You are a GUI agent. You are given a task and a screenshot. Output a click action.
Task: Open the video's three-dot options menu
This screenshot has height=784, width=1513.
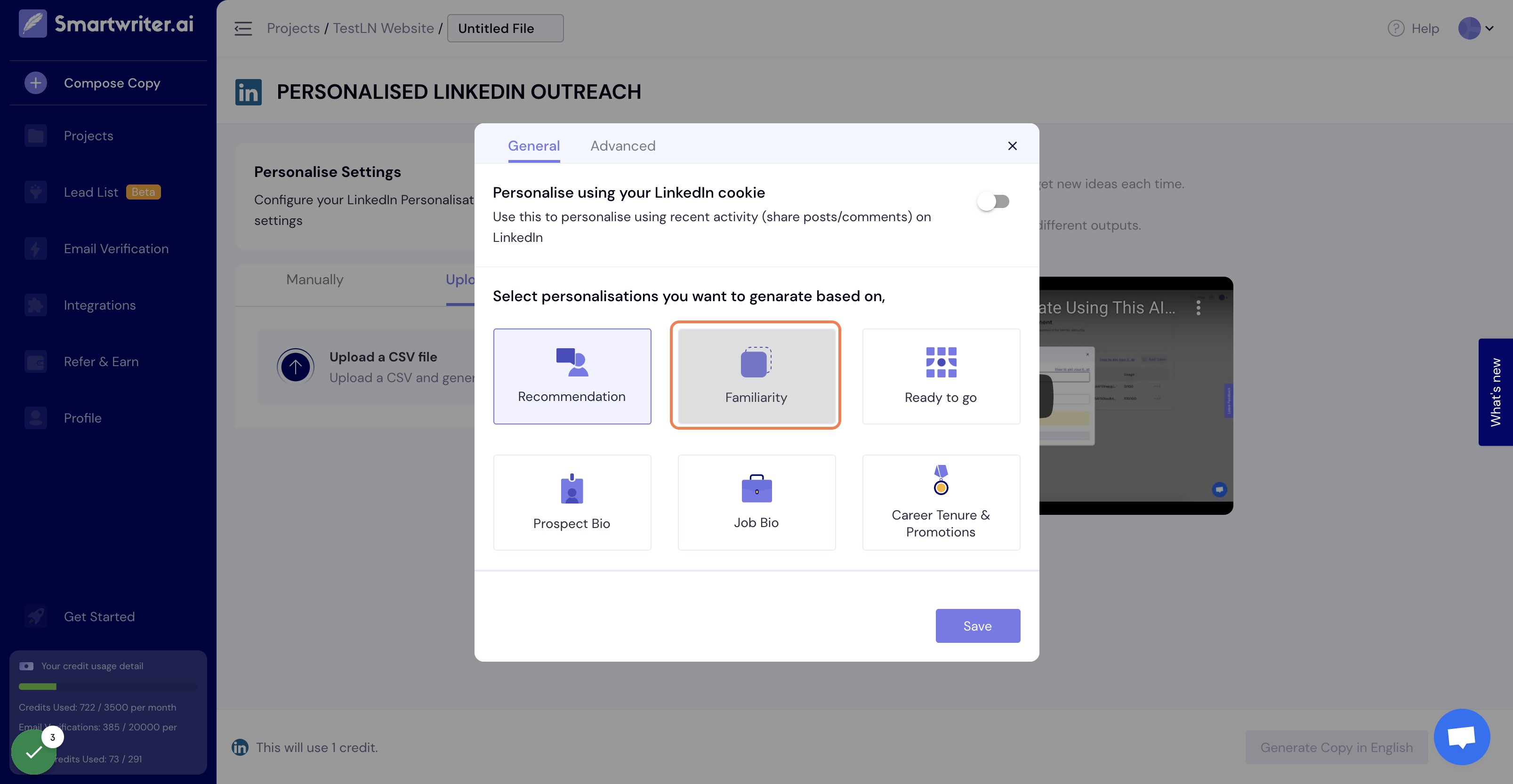pyautogui.click(x=1198, y=308)
